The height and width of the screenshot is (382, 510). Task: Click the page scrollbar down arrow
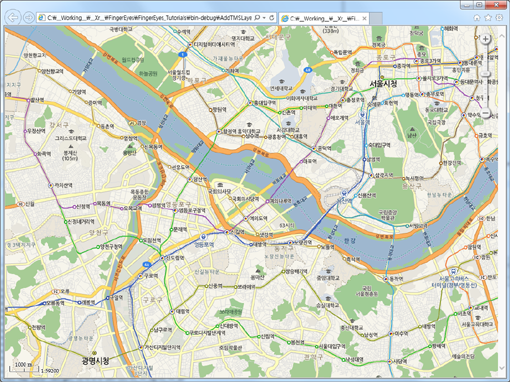(x=503, y=368)
